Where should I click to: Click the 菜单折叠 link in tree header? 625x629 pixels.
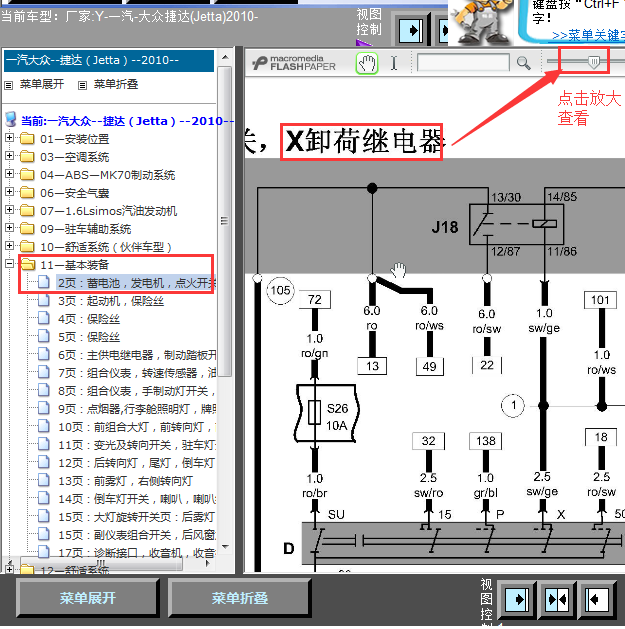(x=116, y=84)
